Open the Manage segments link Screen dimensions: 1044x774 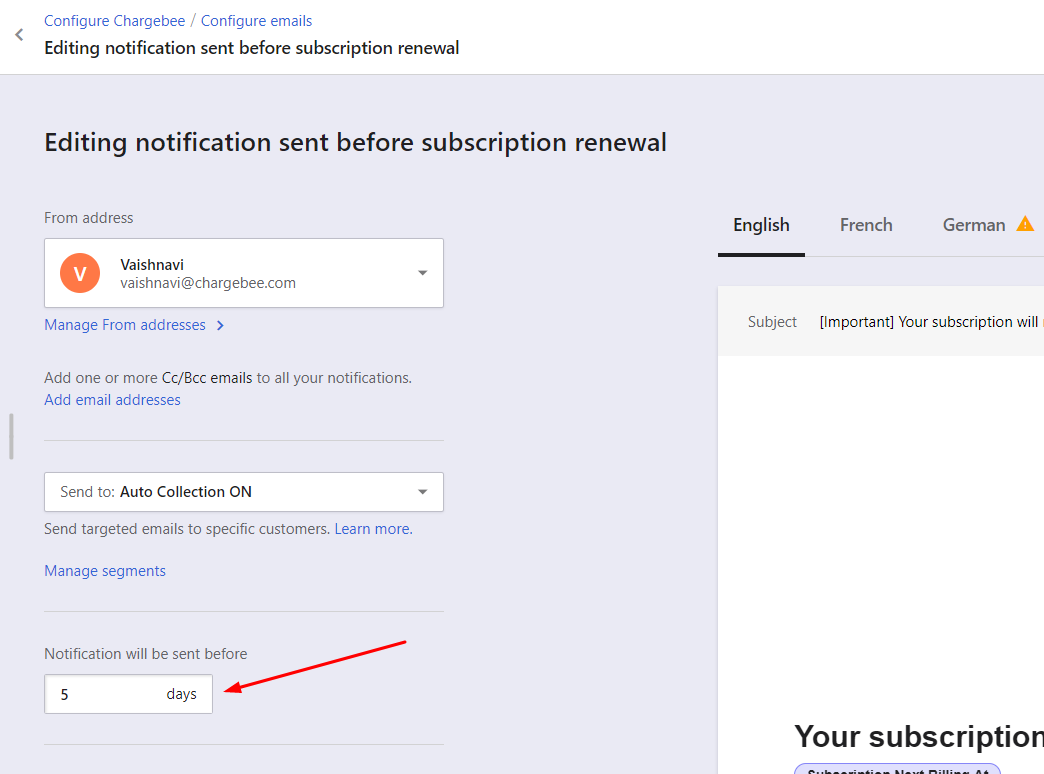coord(105,571)
